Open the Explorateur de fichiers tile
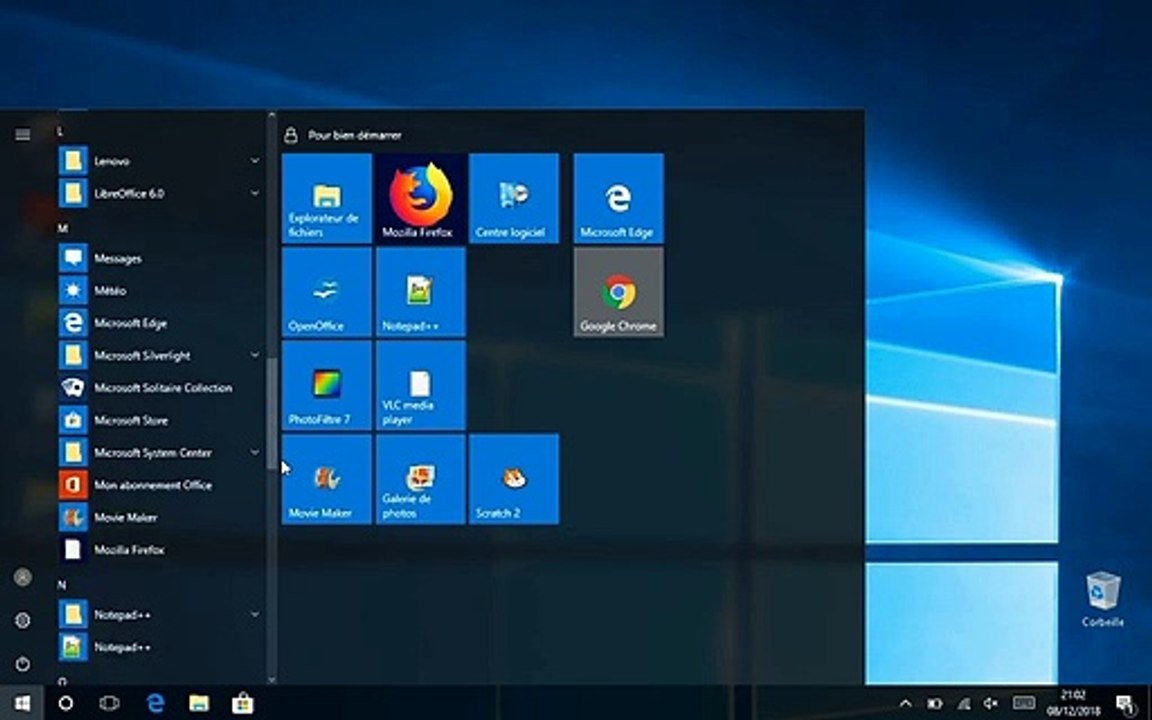 327,198
